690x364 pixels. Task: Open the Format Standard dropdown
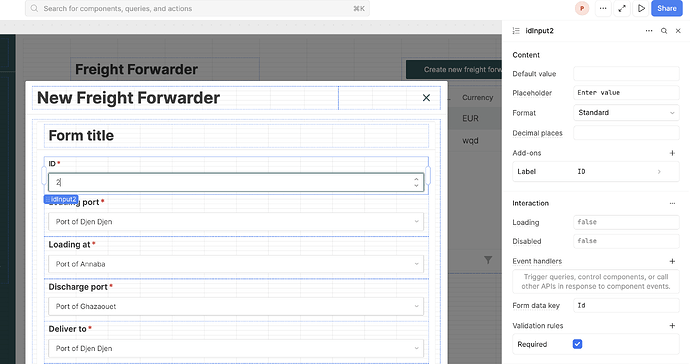click(626, 113)
